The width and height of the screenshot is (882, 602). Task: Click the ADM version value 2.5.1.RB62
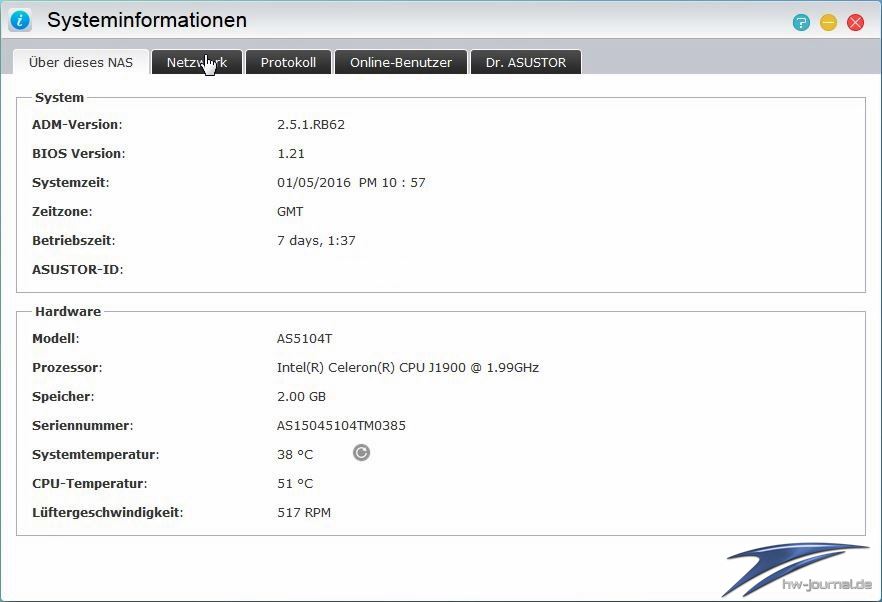click(311, 124)
